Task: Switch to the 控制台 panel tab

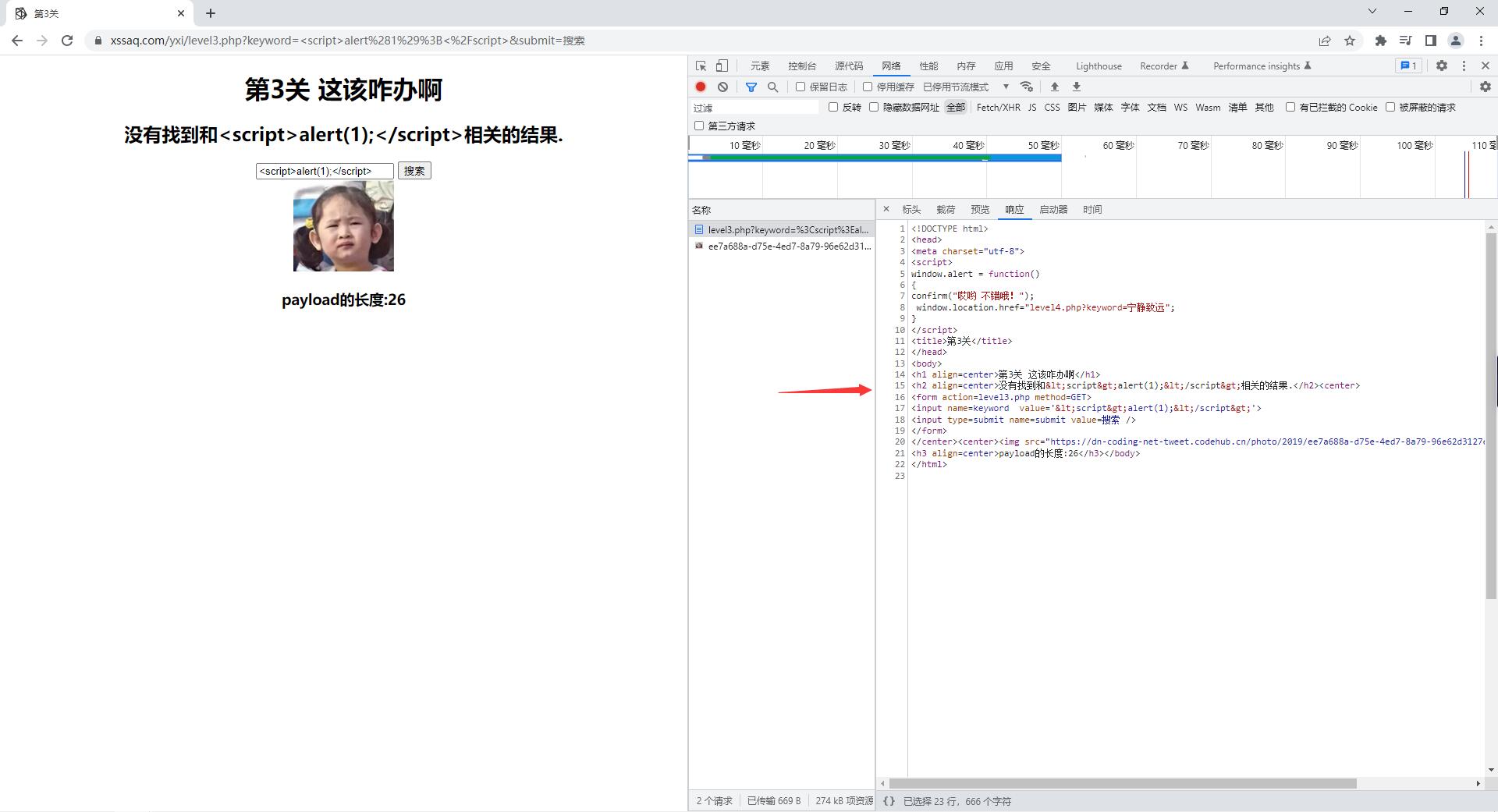Action: click(802, 66)
